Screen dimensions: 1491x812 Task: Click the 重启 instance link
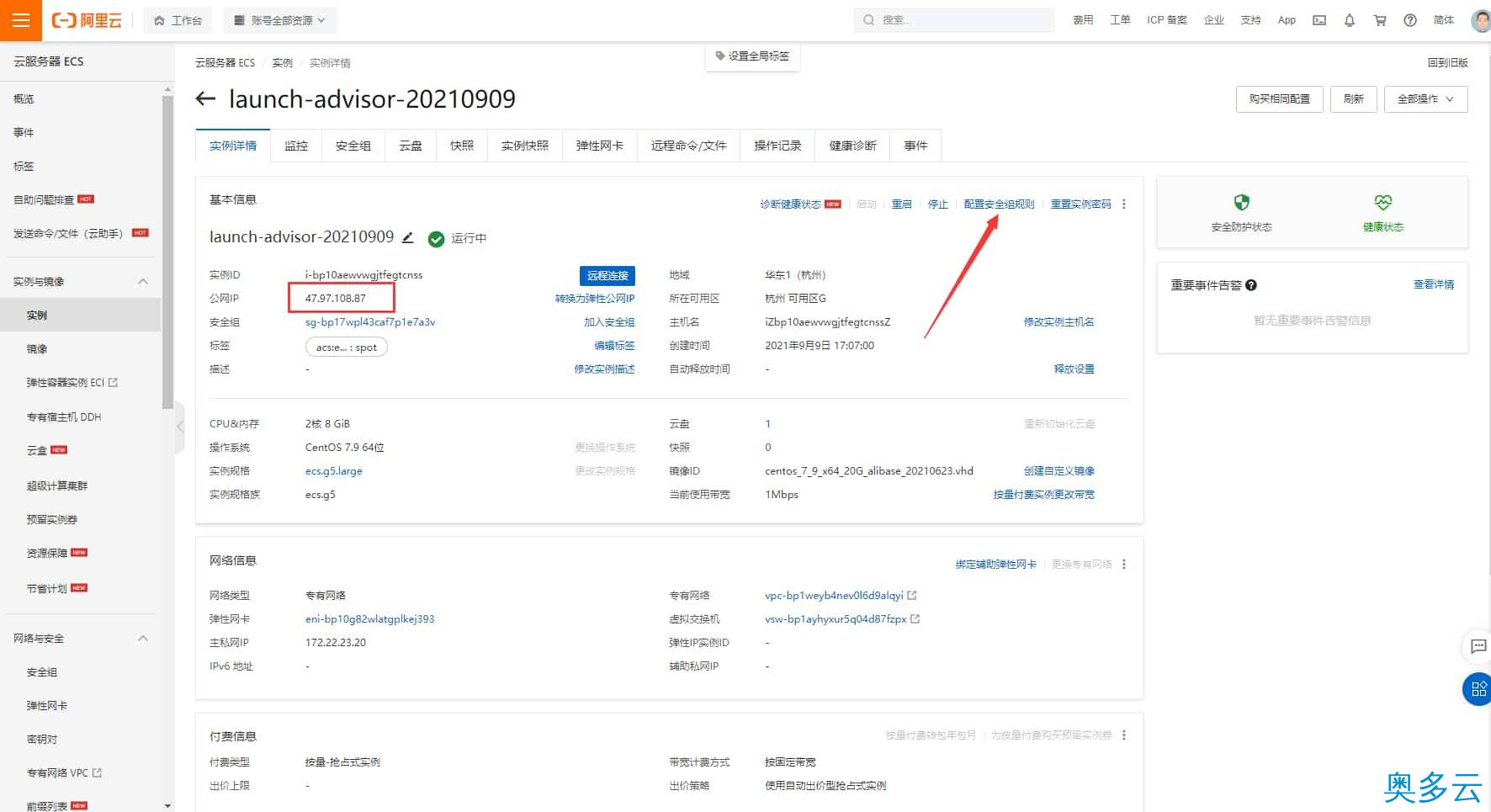point(902,204)
